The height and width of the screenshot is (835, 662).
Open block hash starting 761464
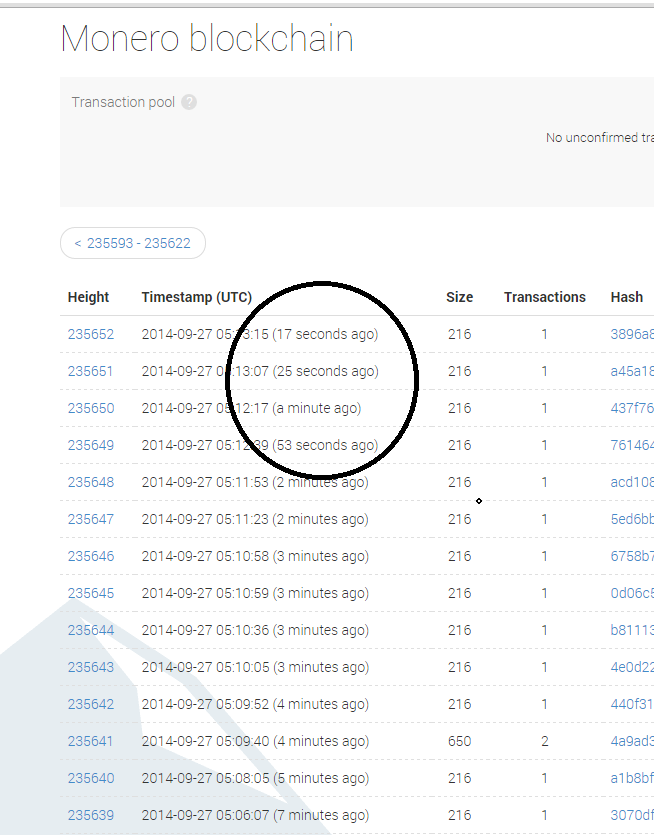(x=632, y=445)
